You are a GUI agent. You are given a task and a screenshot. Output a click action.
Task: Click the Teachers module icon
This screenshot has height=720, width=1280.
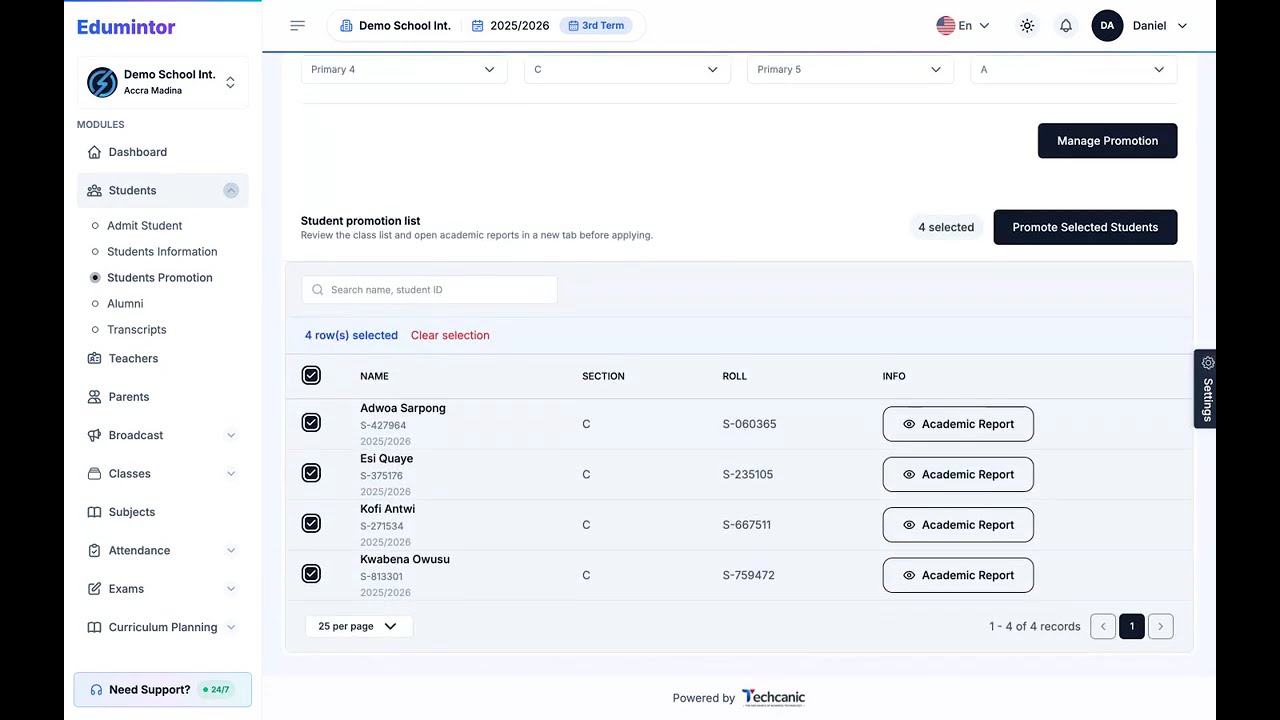94,358
